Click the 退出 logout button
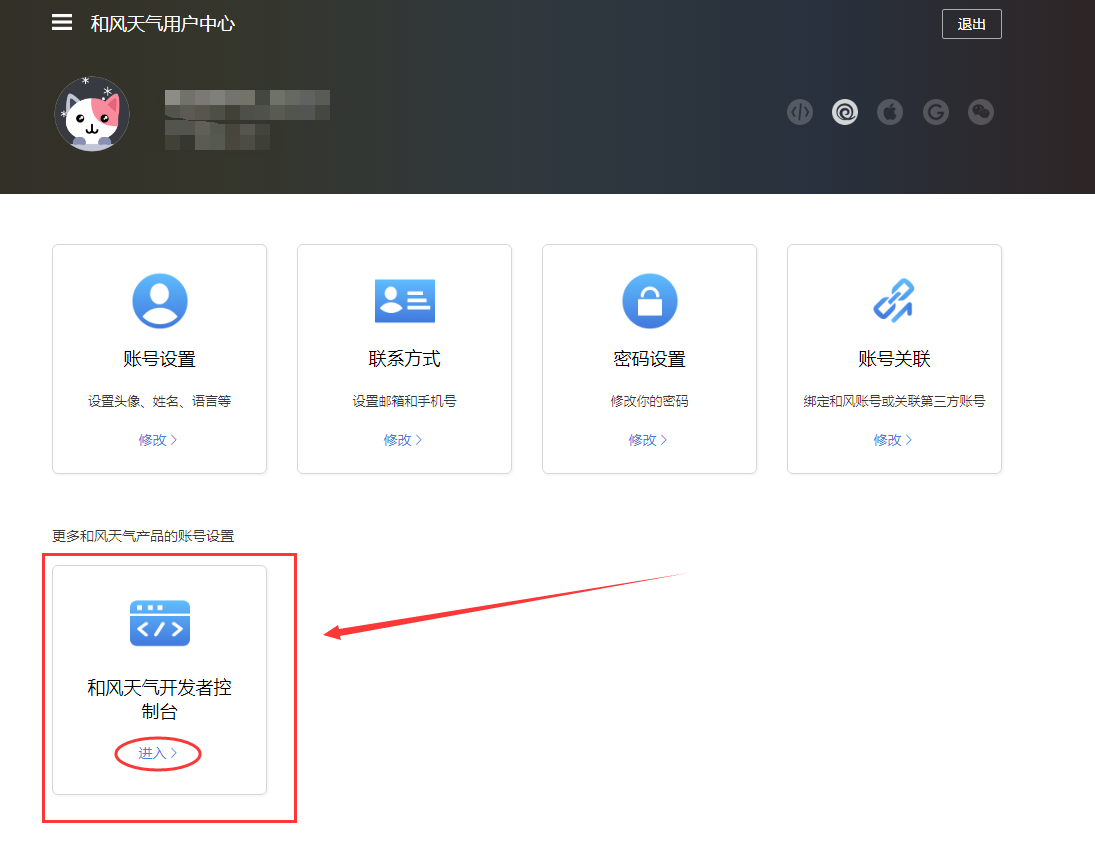 pyautogui.click(x=971, y=24)
